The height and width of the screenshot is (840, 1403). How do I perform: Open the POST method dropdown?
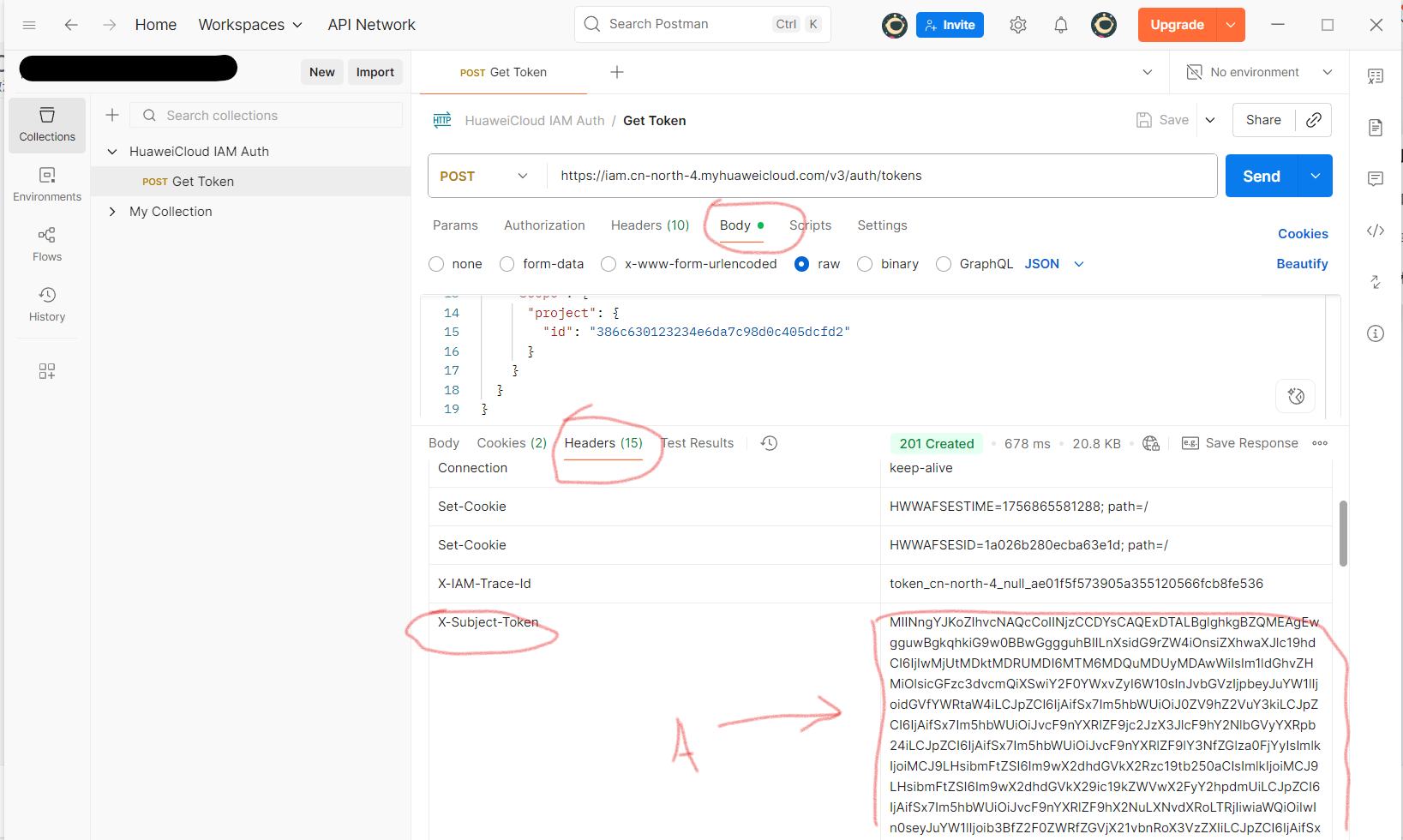(x=486, y=176)
